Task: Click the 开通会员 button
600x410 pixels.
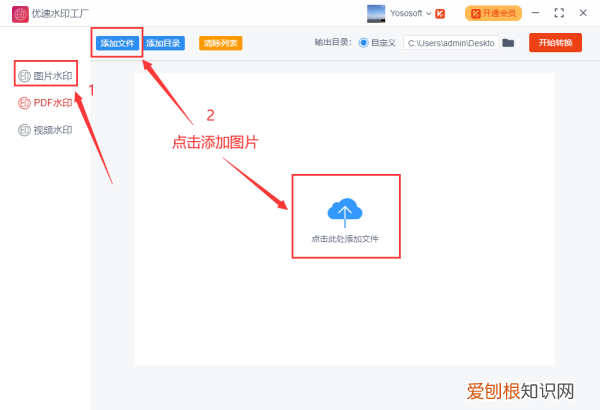Action: tap(493, 13)
